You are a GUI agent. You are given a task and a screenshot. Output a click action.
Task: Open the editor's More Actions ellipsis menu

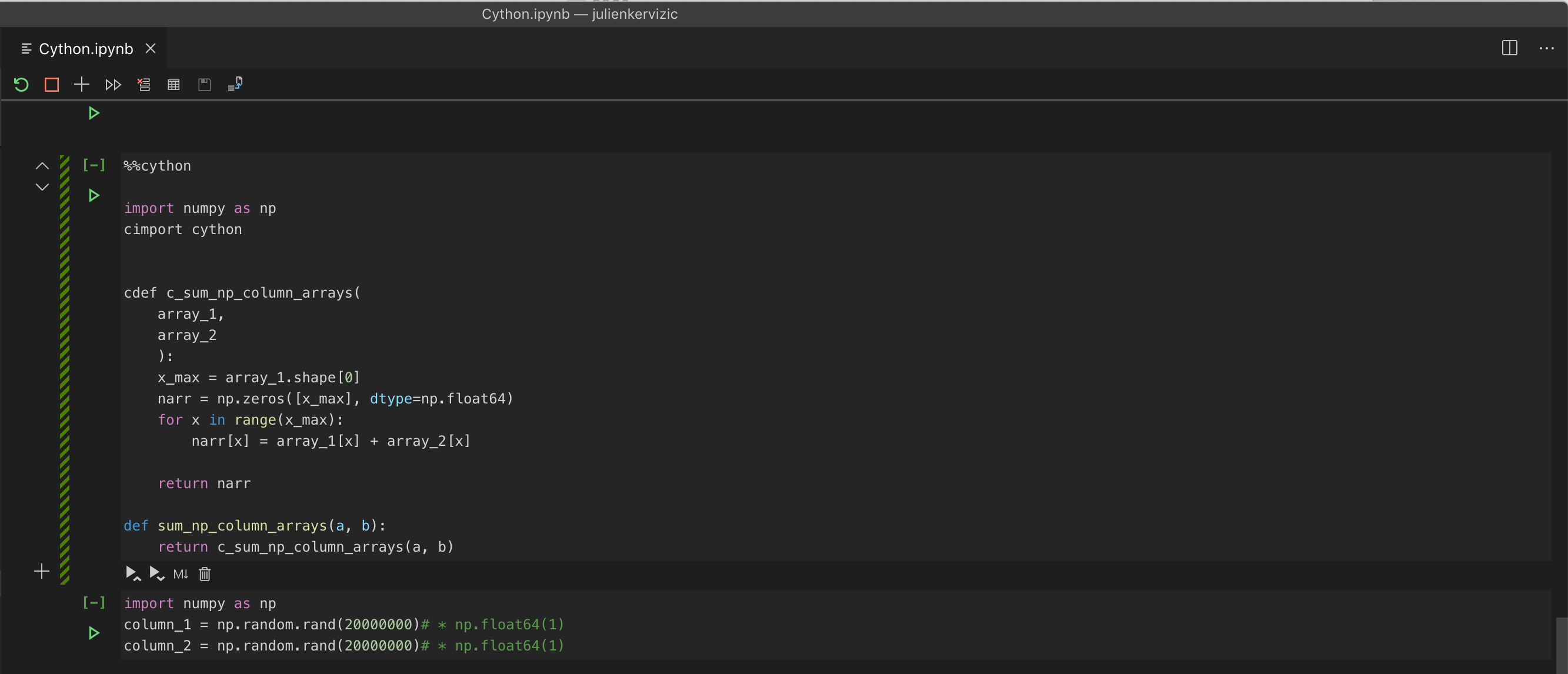(1546, 48)
